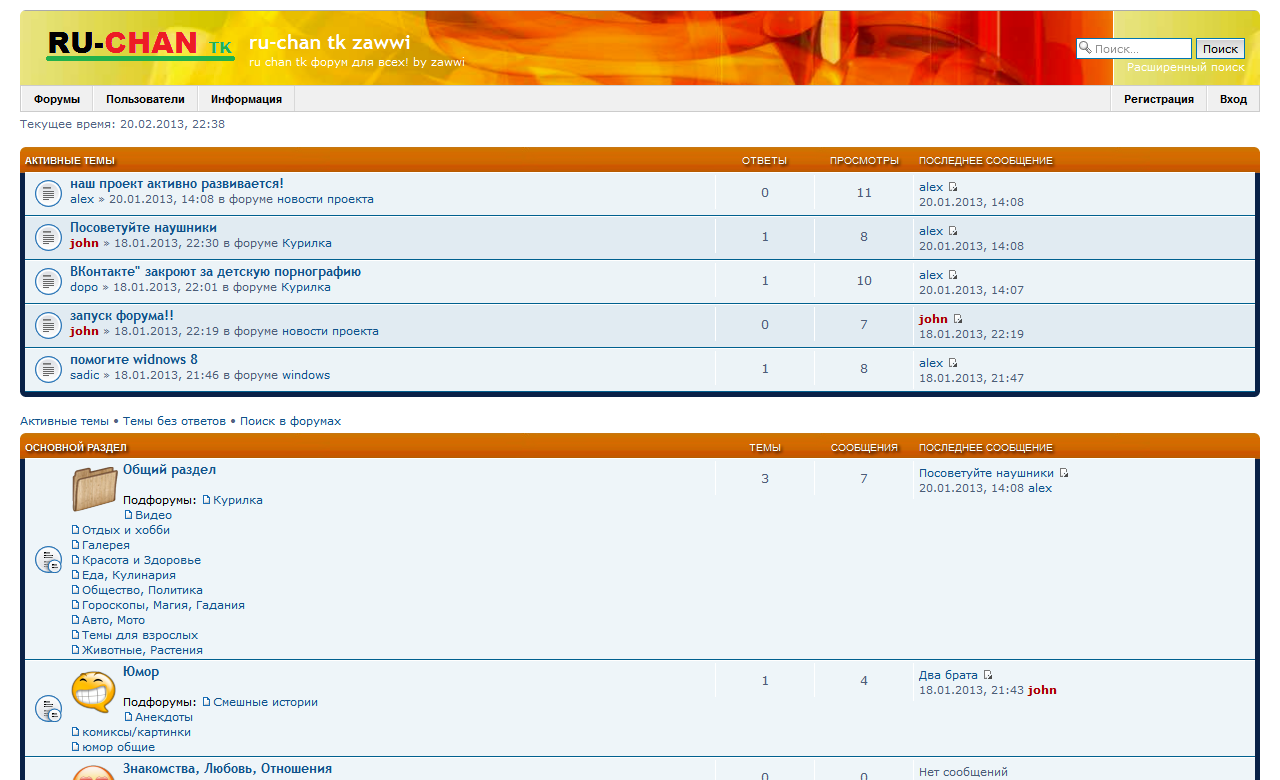Open the Анекдоты subforum

[164, 717]
